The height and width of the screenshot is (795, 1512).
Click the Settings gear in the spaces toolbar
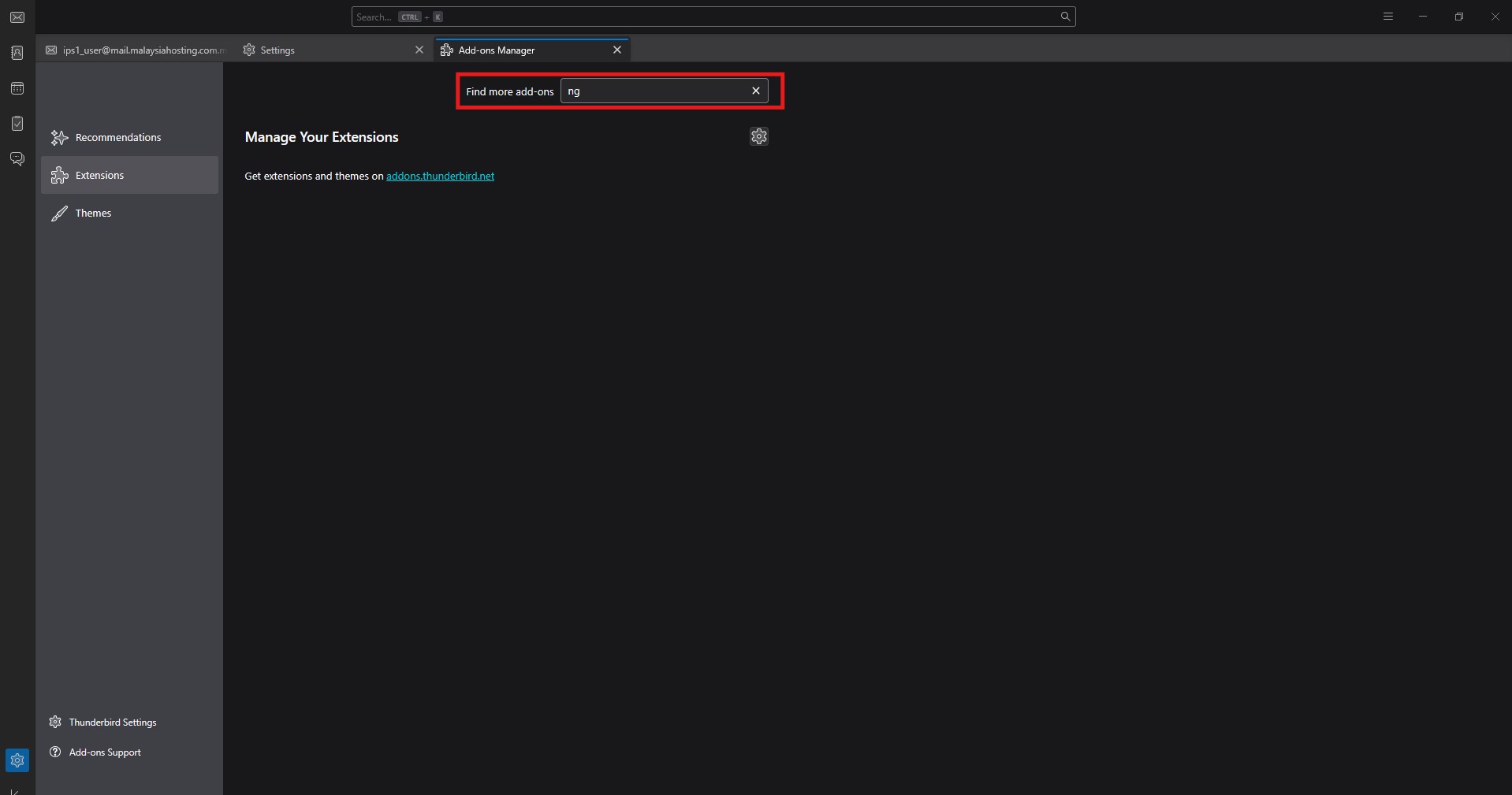click(x=17, y=760)
